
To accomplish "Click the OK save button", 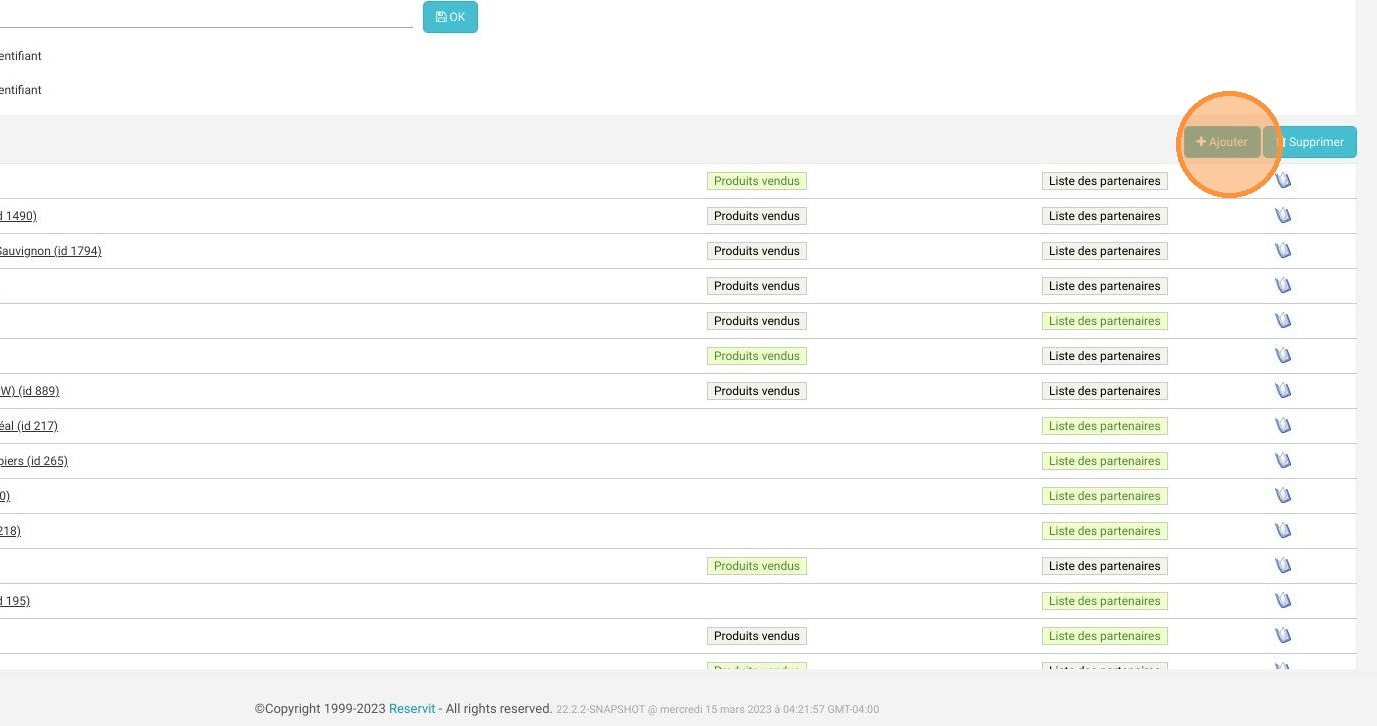I will (x=450, y=17).
